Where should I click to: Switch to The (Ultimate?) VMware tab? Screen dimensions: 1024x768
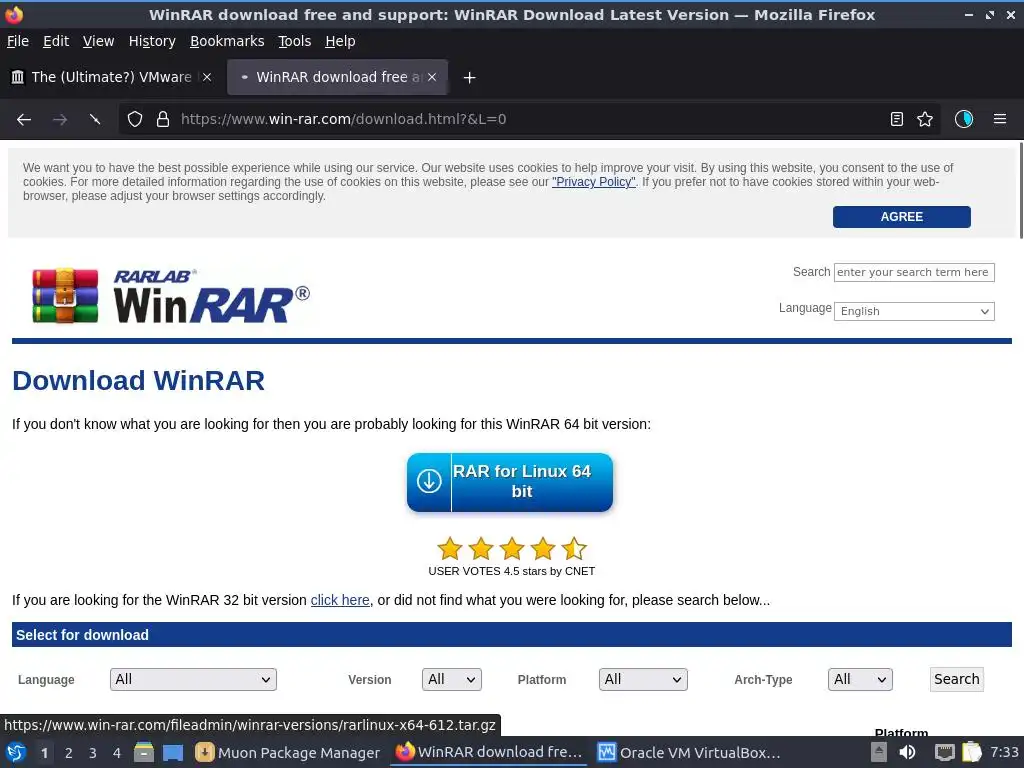111,77
